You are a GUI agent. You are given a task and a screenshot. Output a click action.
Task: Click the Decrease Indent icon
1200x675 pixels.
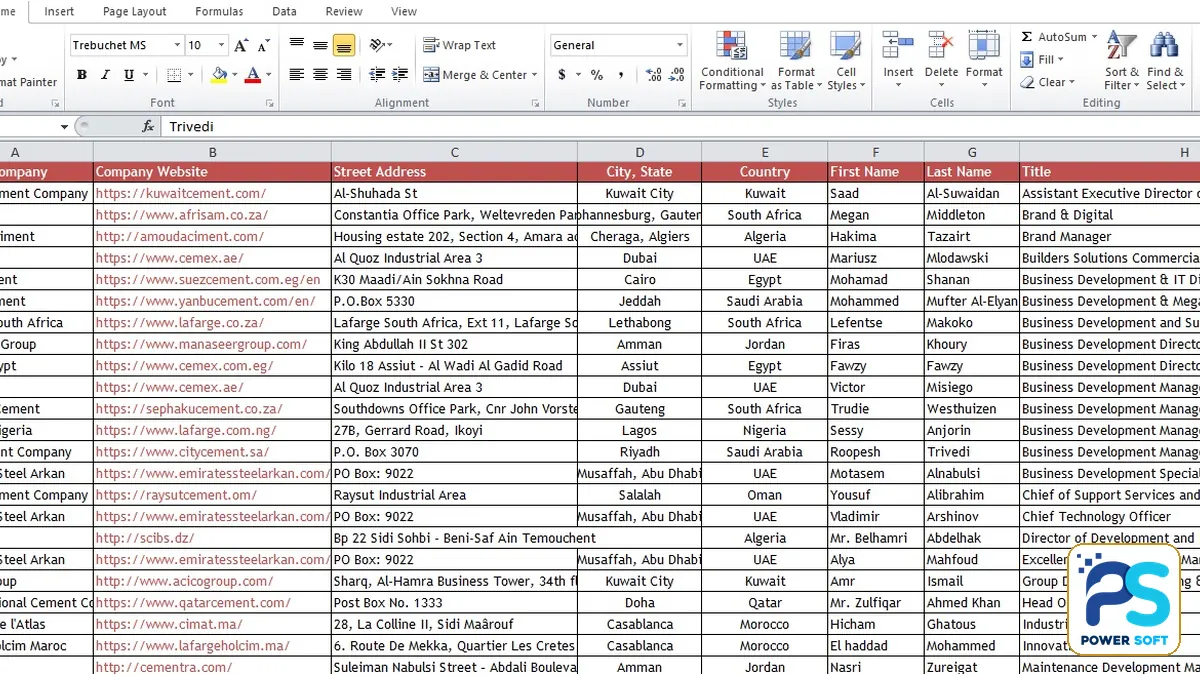(378, 75)
